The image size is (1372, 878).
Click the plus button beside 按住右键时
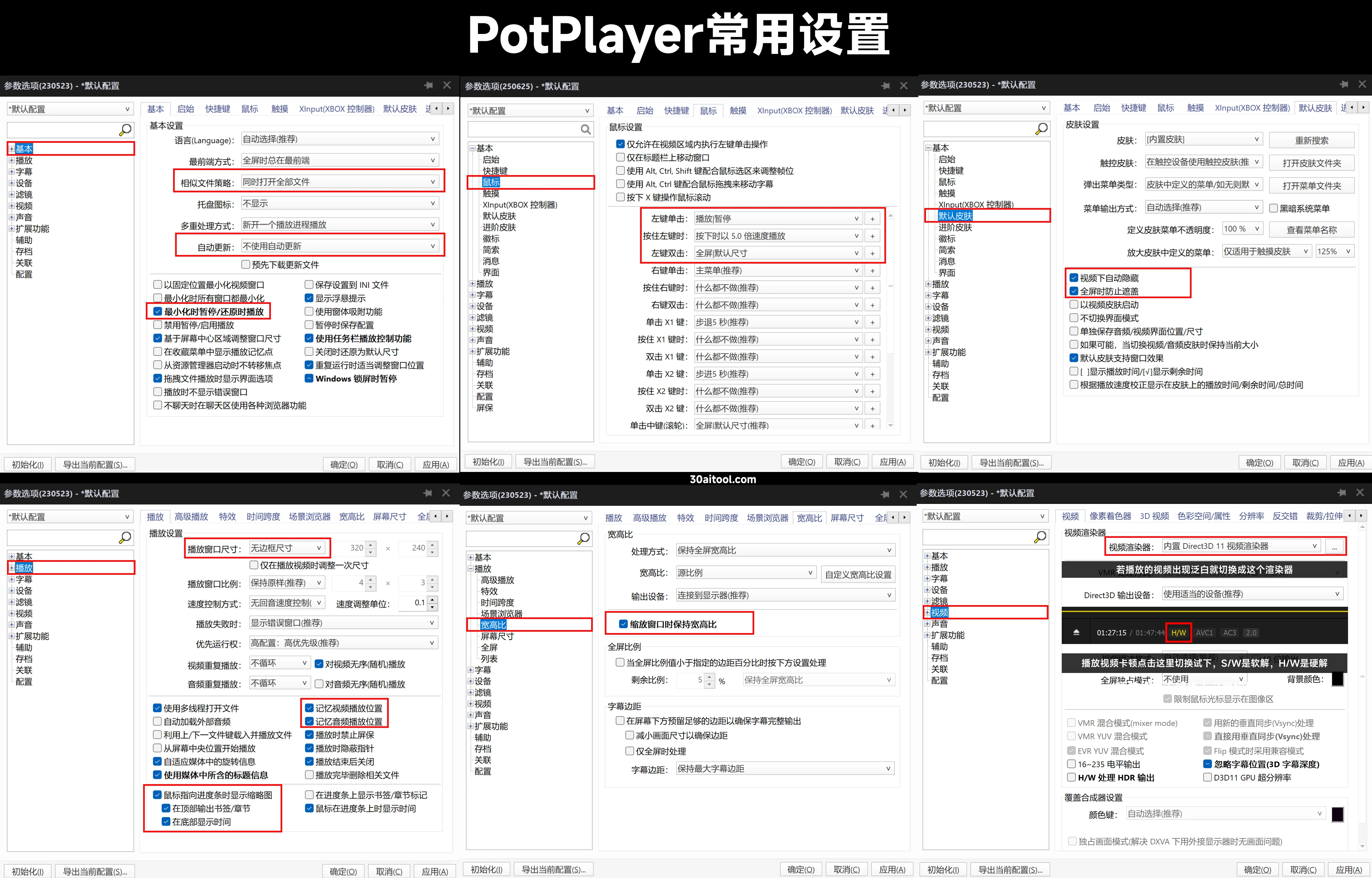point(872,288)
